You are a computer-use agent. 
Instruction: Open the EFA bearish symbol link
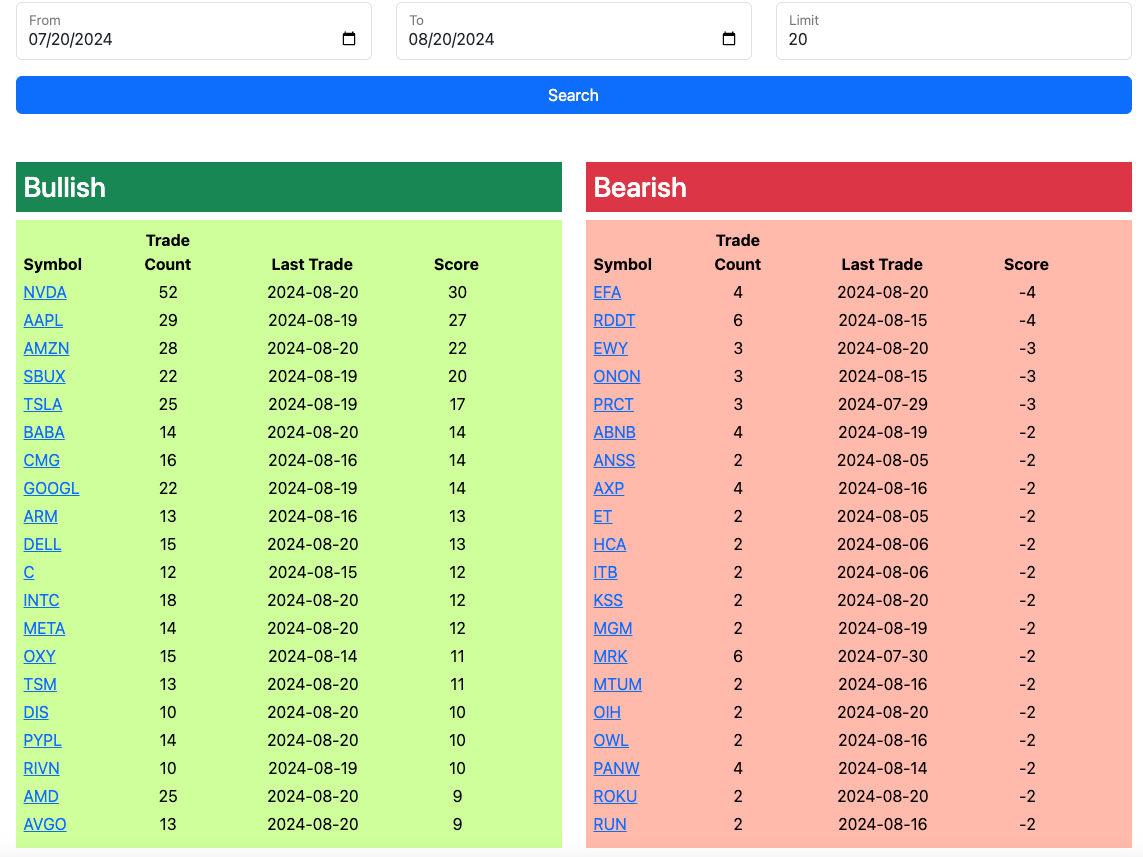click(607, 292)
